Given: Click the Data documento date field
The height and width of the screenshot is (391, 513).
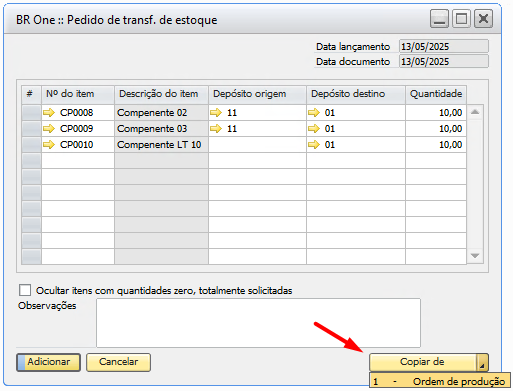Looking at the screenshot, I should click(x=444, y=62).
